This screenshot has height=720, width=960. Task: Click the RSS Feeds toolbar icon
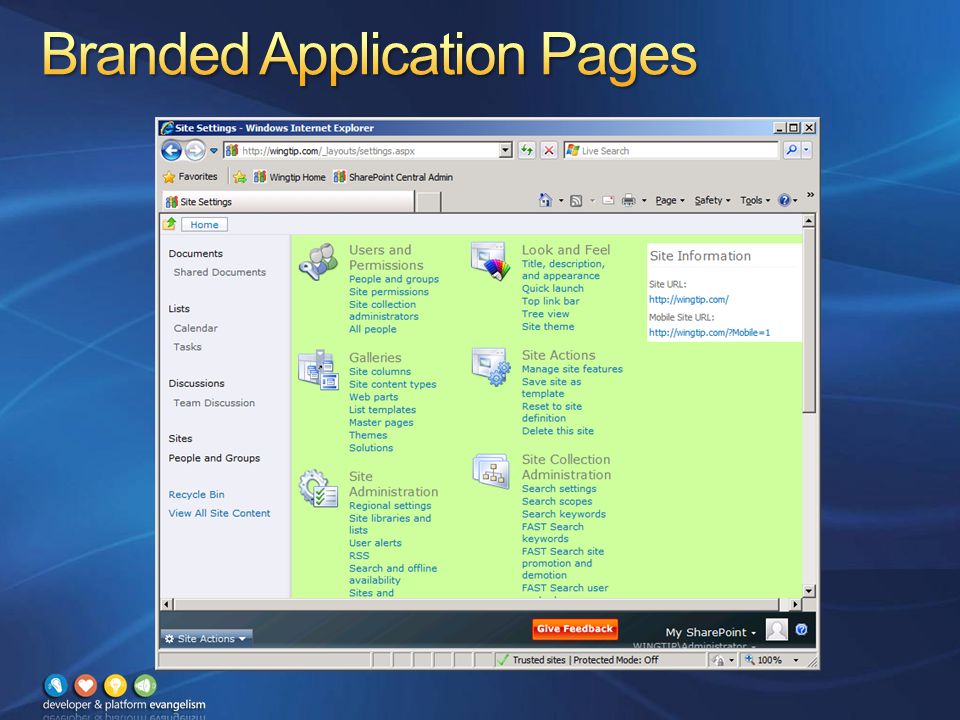tap(576, 201)
